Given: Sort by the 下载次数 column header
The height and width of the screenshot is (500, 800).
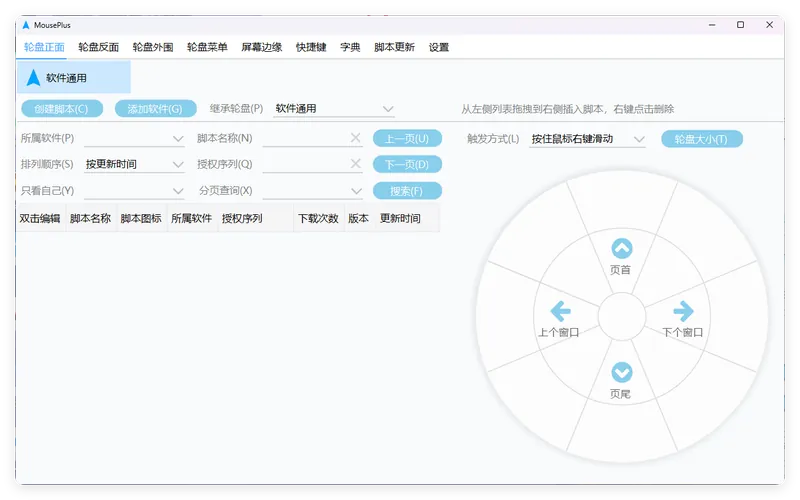Looking at the screenshot, I should pyautogui.click(x=318, y=218).
